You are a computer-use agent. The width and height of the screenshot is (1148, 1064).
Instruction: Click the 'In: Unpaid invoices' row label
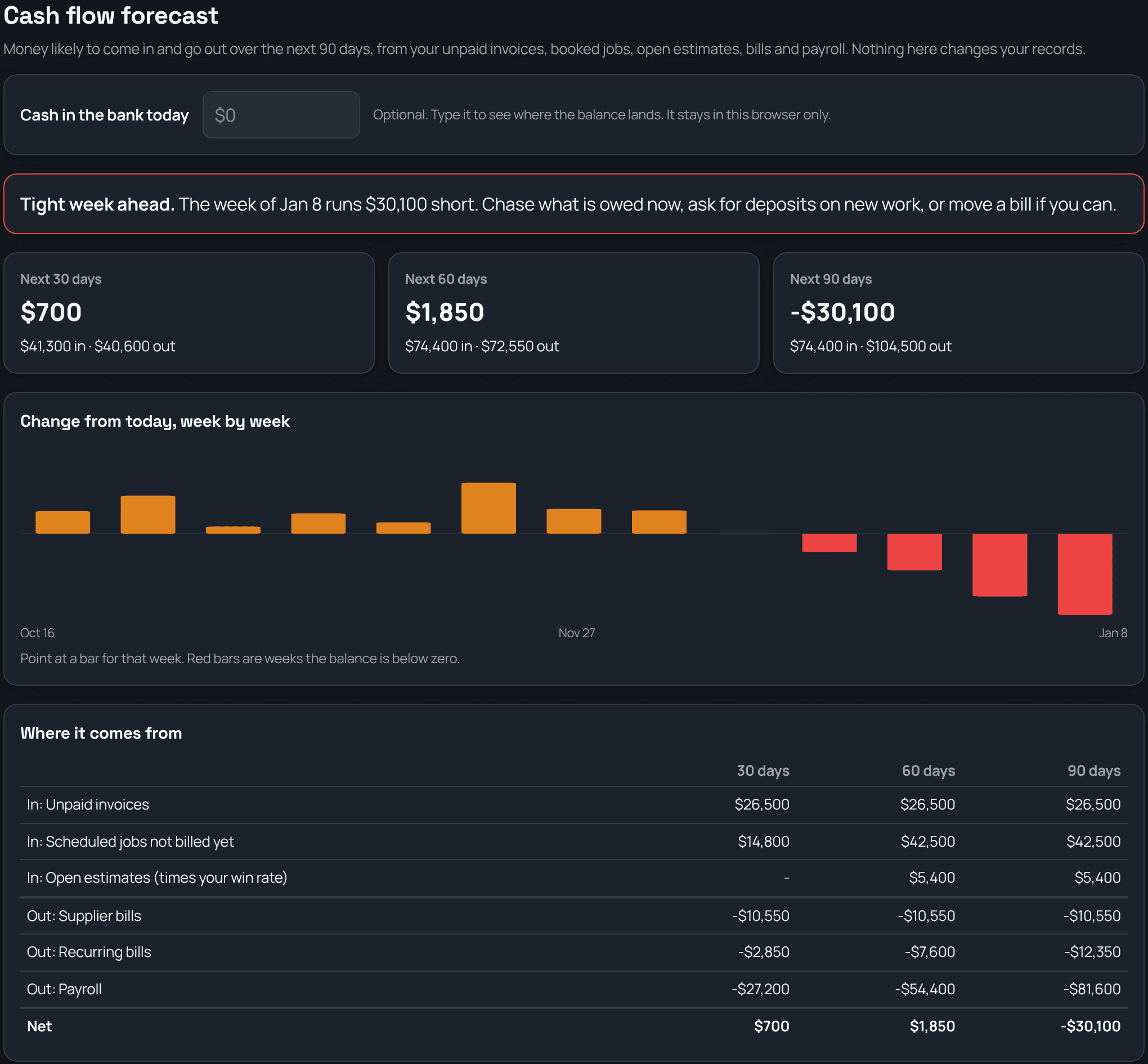[88, 804]
